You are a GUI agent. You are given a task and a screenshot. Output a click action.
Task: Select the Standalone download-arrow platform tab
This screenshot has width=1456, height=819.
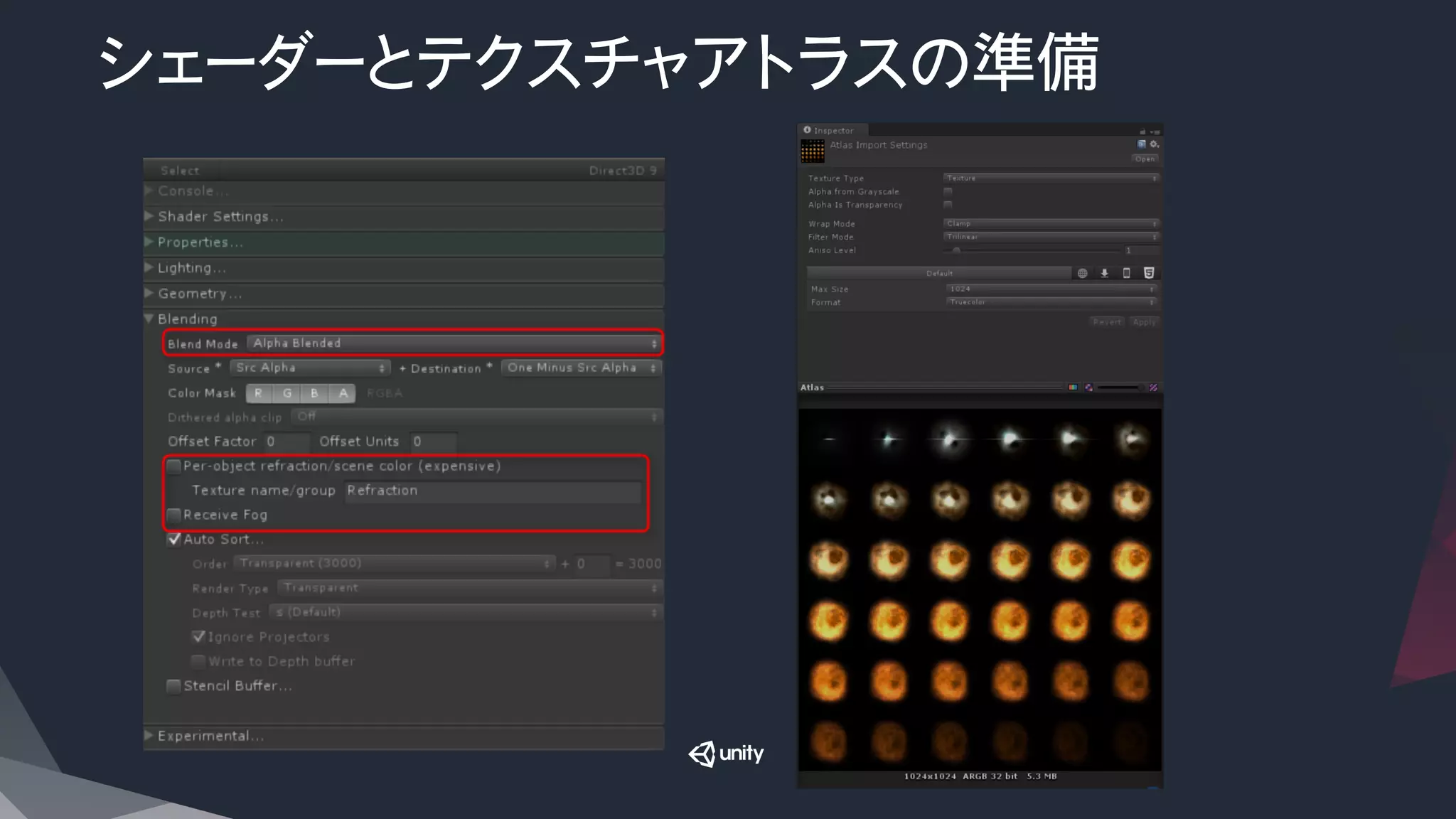click(1104, 273)
